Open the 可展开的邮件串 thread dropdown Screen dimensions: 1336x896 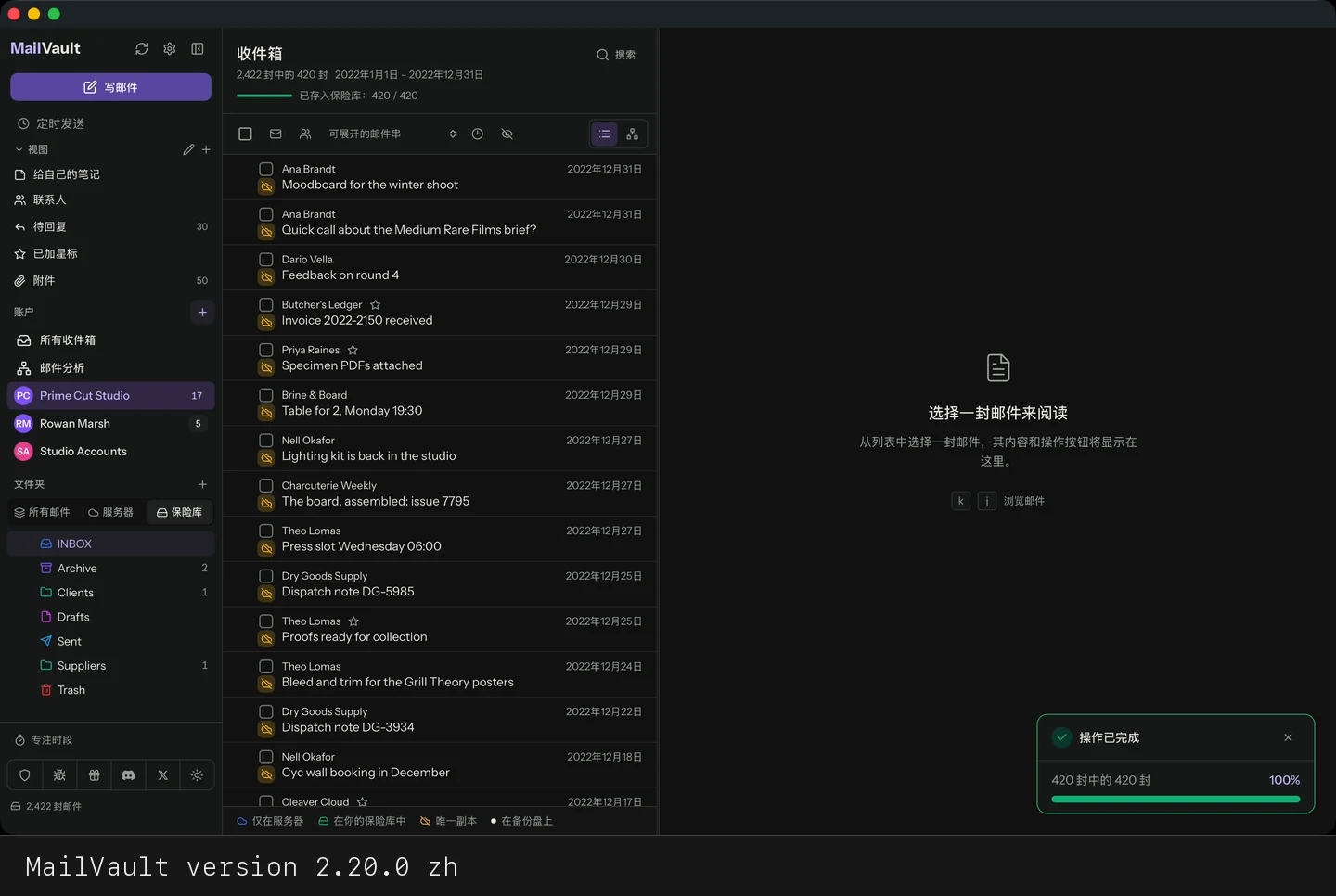click(x=392, y=134)
